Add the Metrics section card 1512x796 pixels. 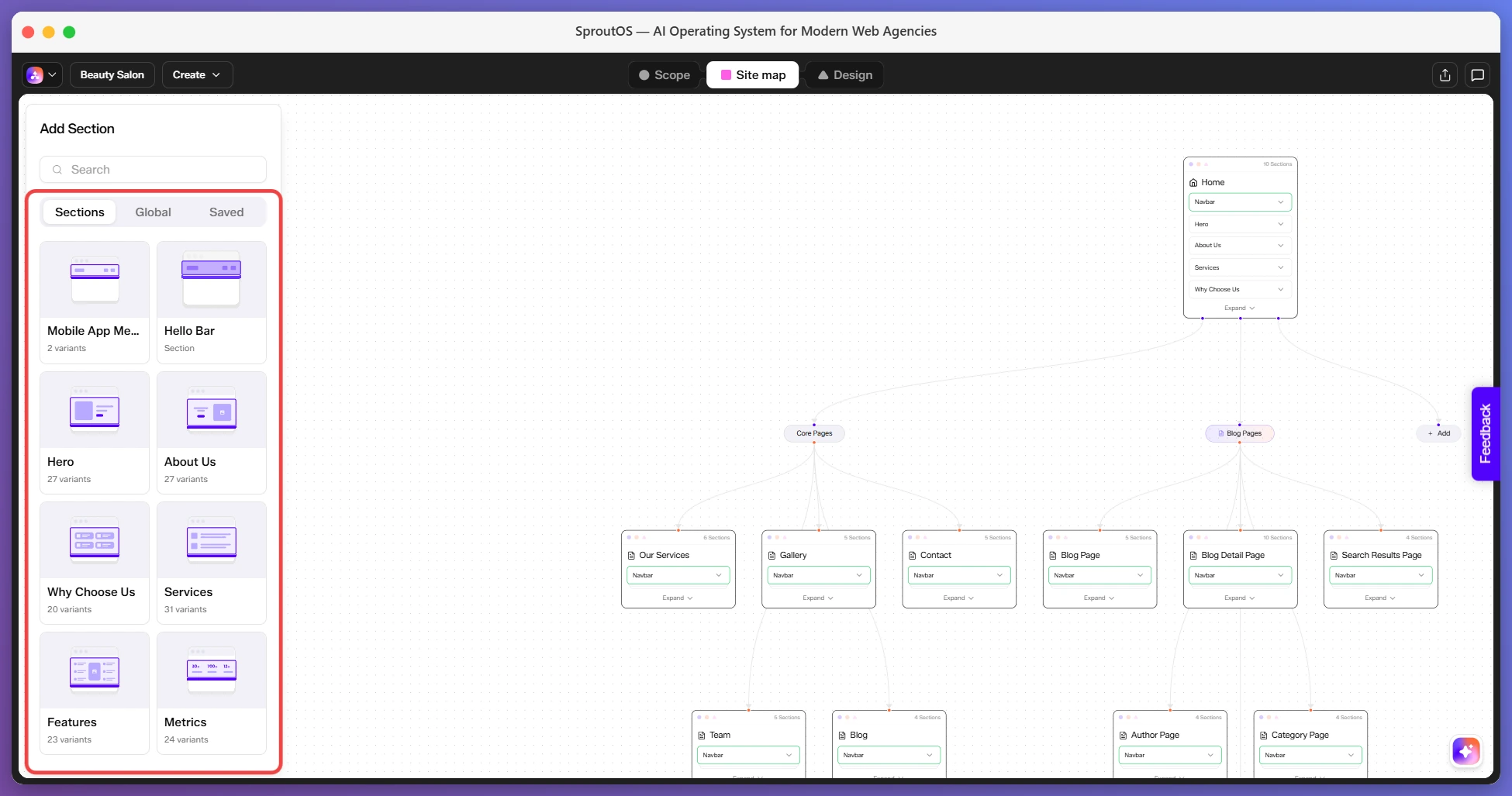pyautogui.click(x=212, y=693)
